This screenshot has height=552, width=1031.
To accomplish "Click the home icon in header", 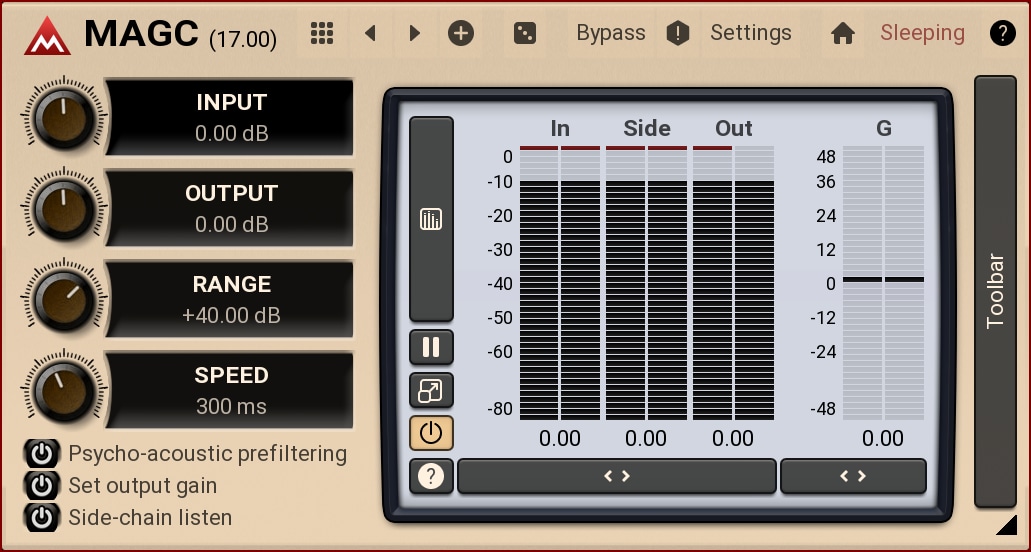I will (x=843, y=33).
